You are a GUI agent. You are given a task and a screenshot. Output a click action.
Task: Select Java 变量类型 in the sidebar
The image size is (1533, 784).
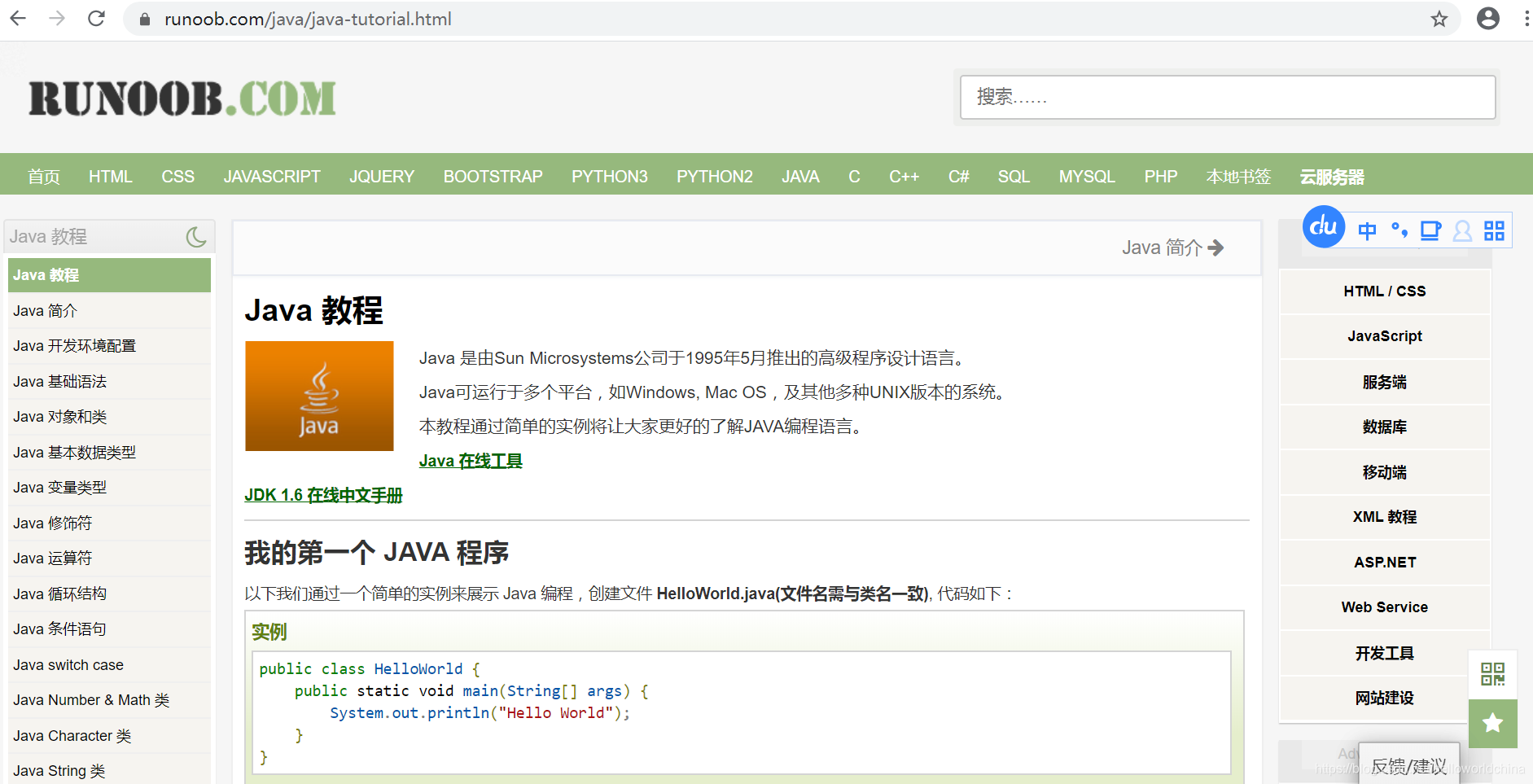tap(109, 488)
